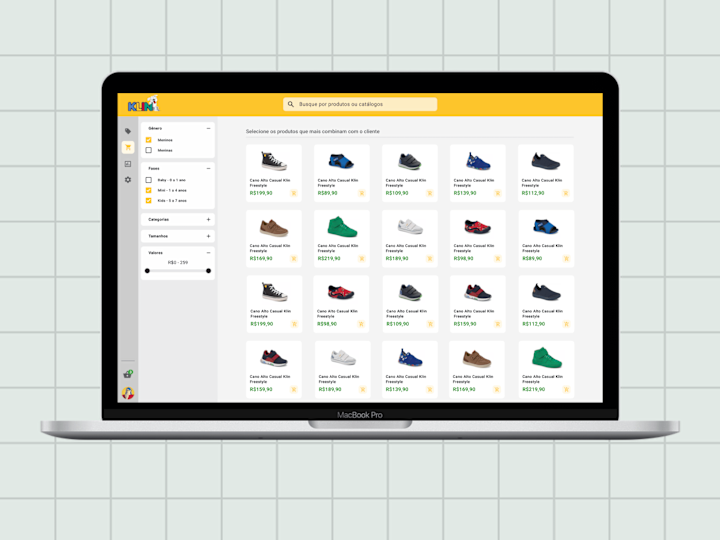The height and width of the screenshot is (540, 720).
Task: Add third-row R$159,90 red-navy sneaker to cart
Action: pyautogui.click(x=497, y=324)
